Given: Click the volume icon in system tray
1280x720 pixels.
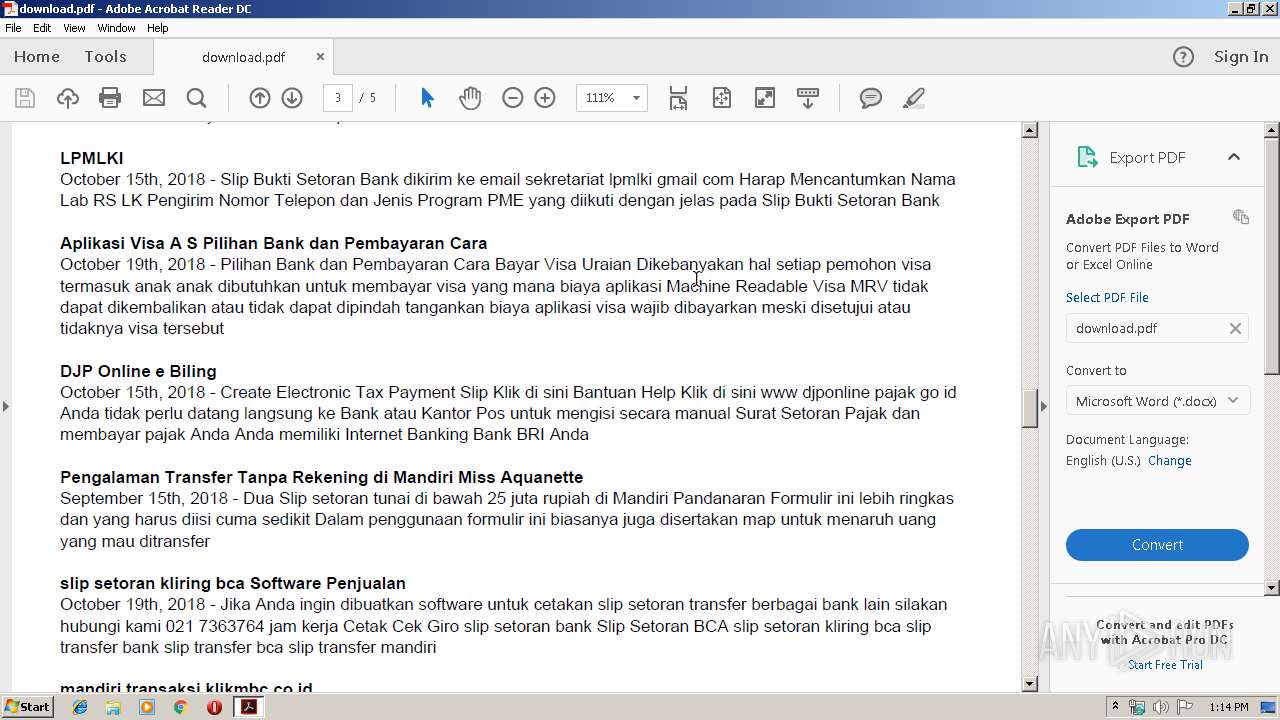Looking at the screenshot, I should [1160, 707].
